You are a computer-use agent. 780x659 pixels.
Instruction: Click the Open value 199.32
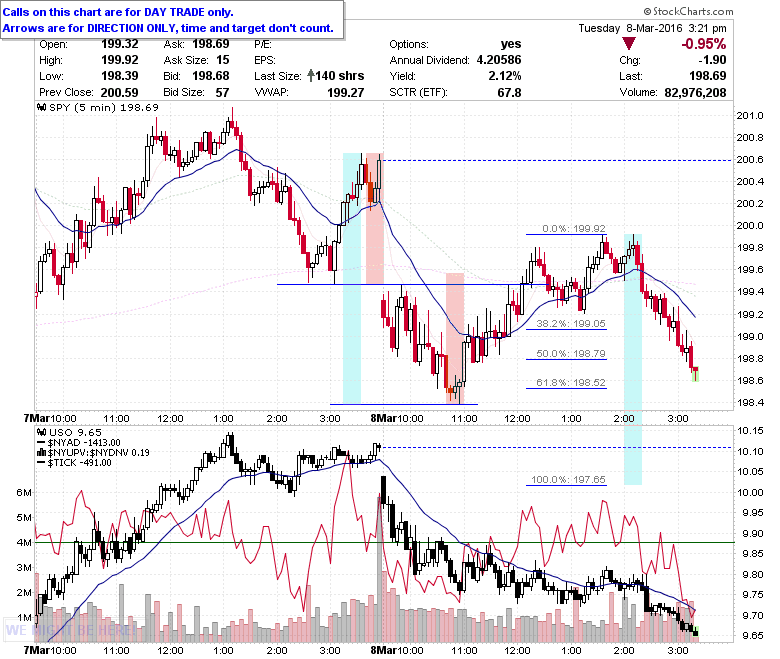coord(119,44)
